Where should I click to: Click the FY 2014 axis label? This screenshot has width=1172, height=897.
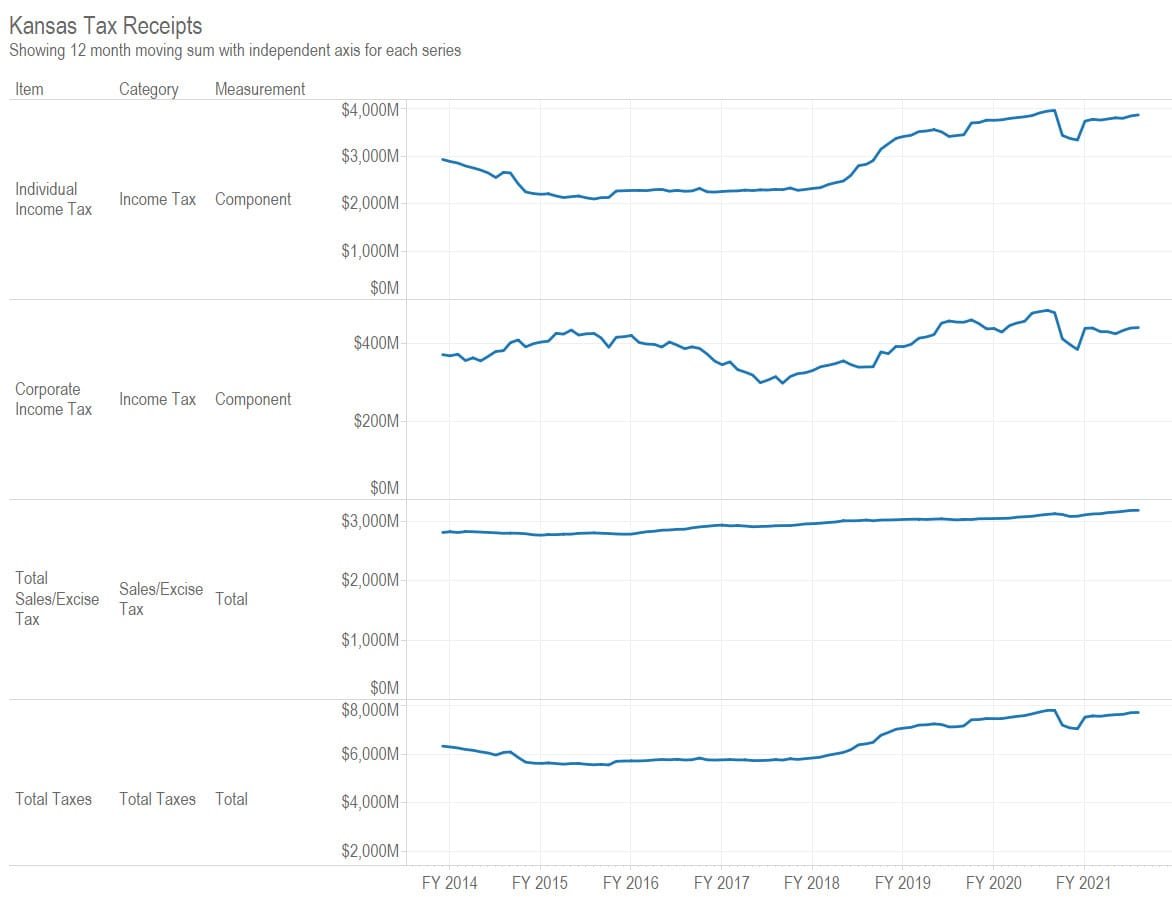coord(449,883)
